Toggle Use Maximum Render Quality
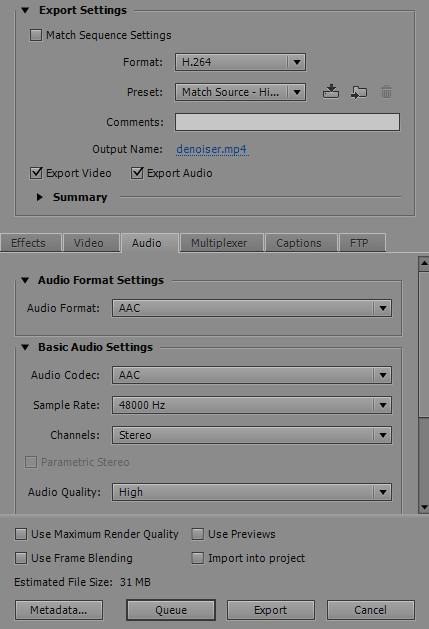 pyautogui.click(x=21, y=534)
